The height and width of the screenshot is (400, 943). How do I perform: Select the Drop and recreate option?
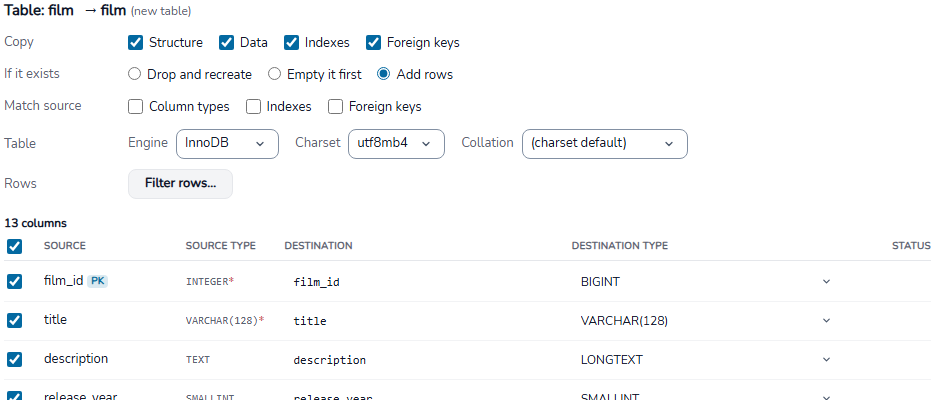[x=135, y=74]
